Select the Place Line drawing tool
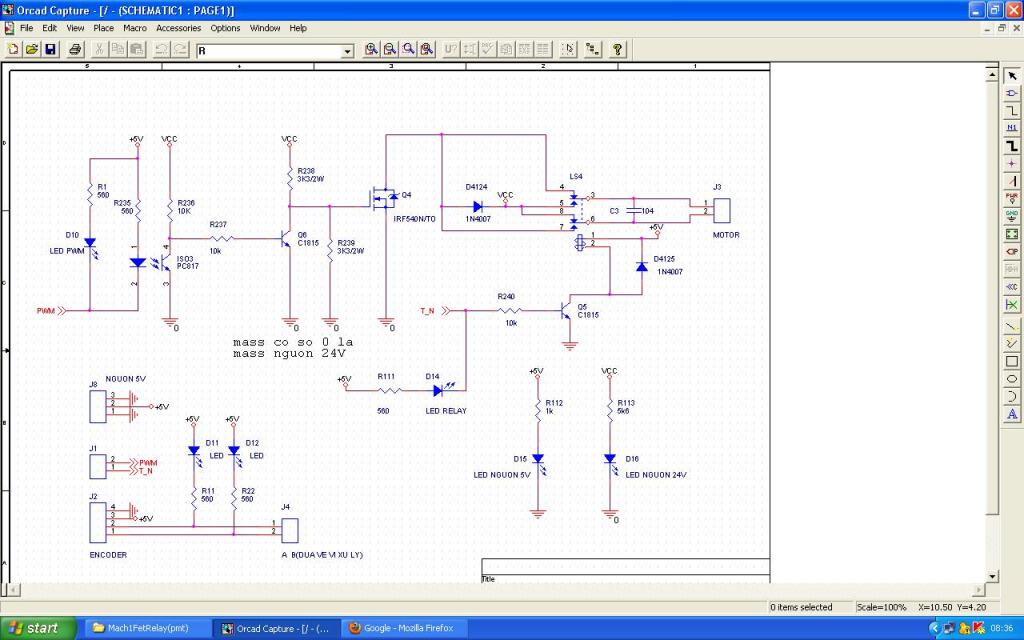This screenshot has width=1024, height=640. 1012,326
